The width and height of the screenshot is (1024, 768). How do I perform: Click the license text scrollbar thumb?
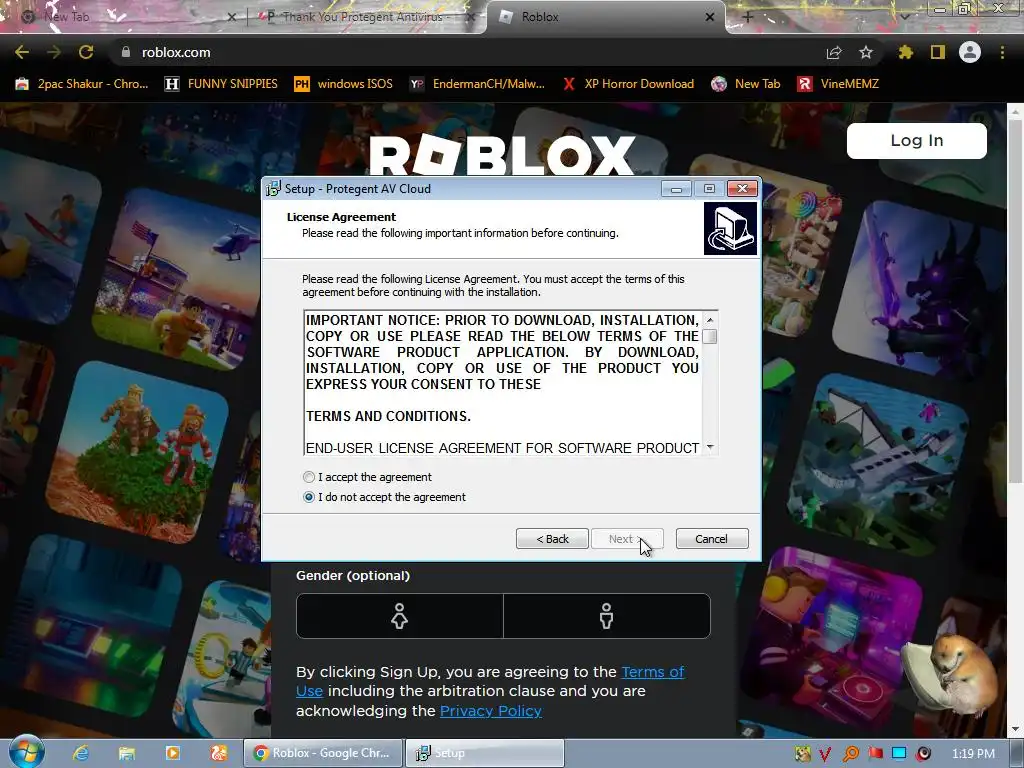click(710, 336)
